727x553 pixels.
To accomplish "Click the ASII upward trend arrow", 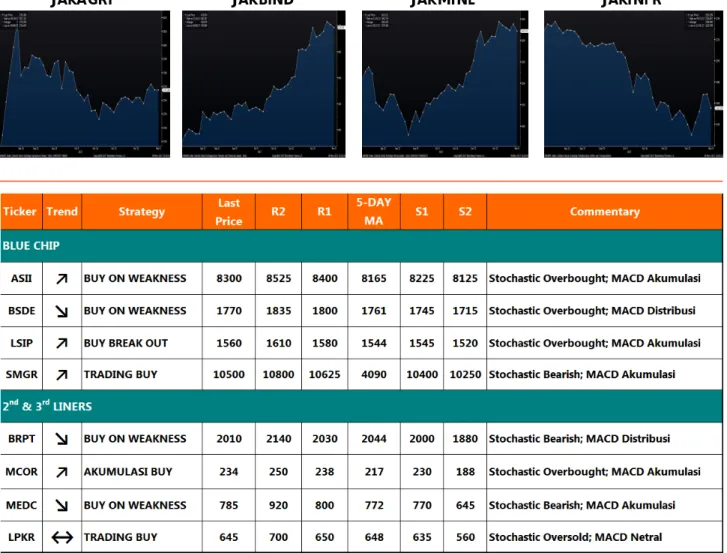I will (x=62, y=279).
